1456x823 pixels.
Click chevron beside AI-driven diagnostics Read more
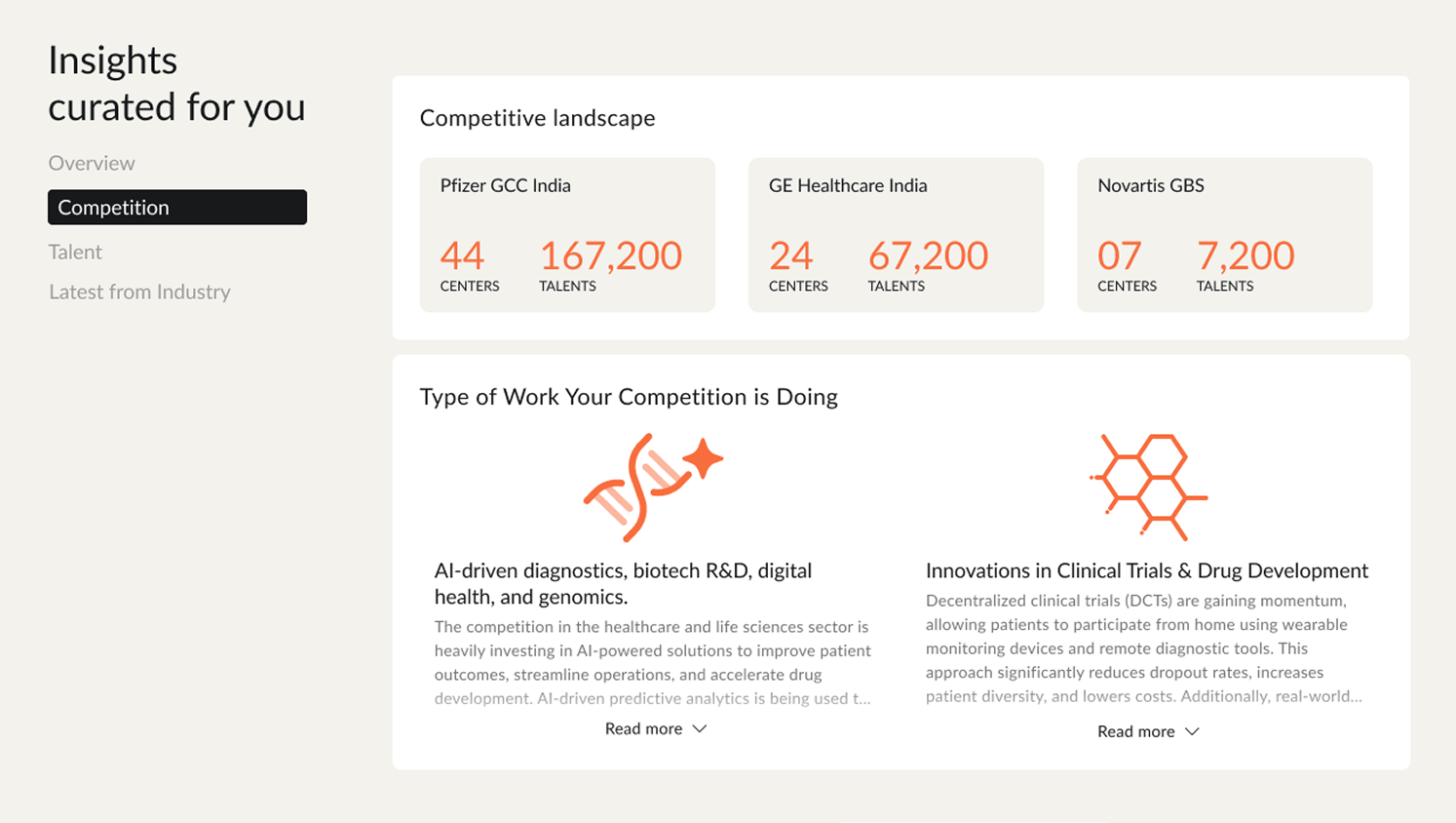point(699,728)
